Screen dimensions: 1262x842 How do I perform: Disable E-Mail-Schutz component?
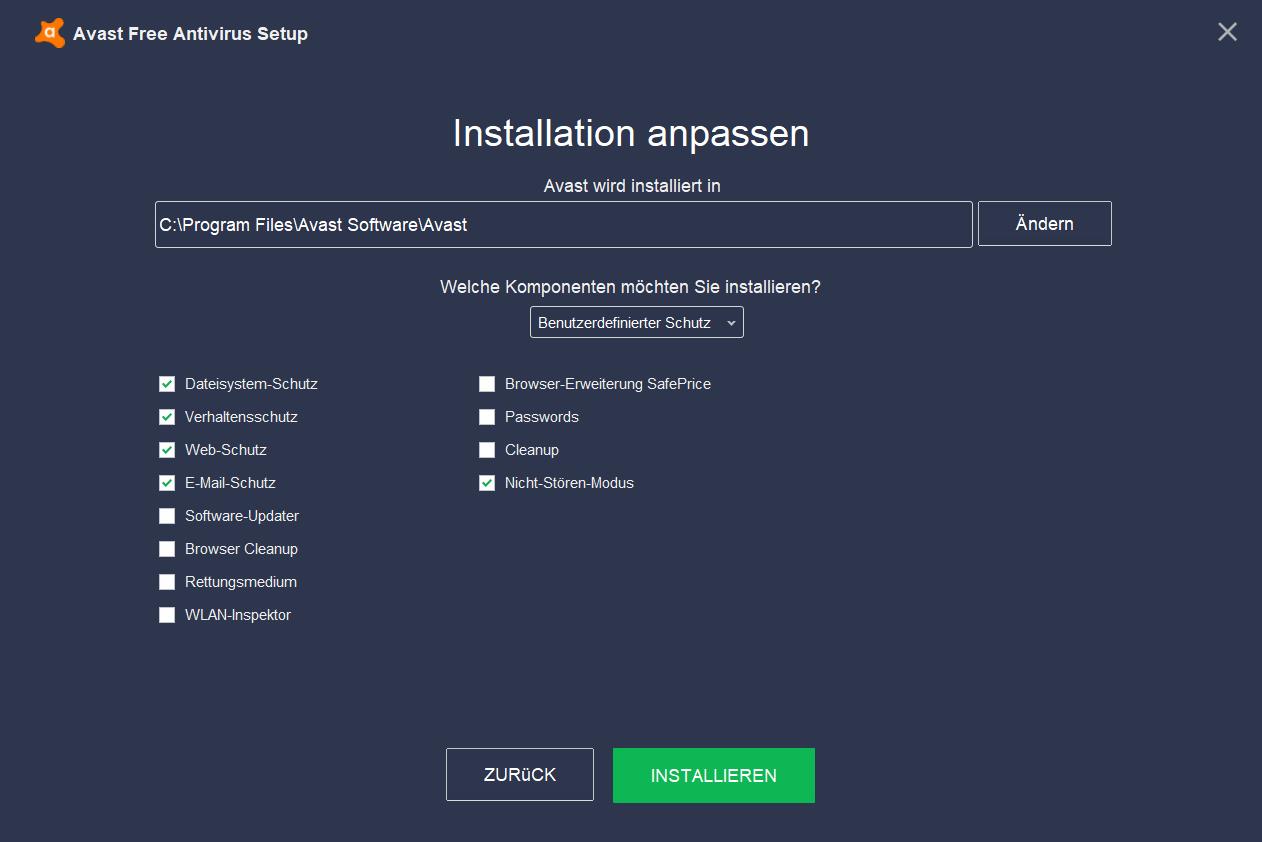click(167, 483)
